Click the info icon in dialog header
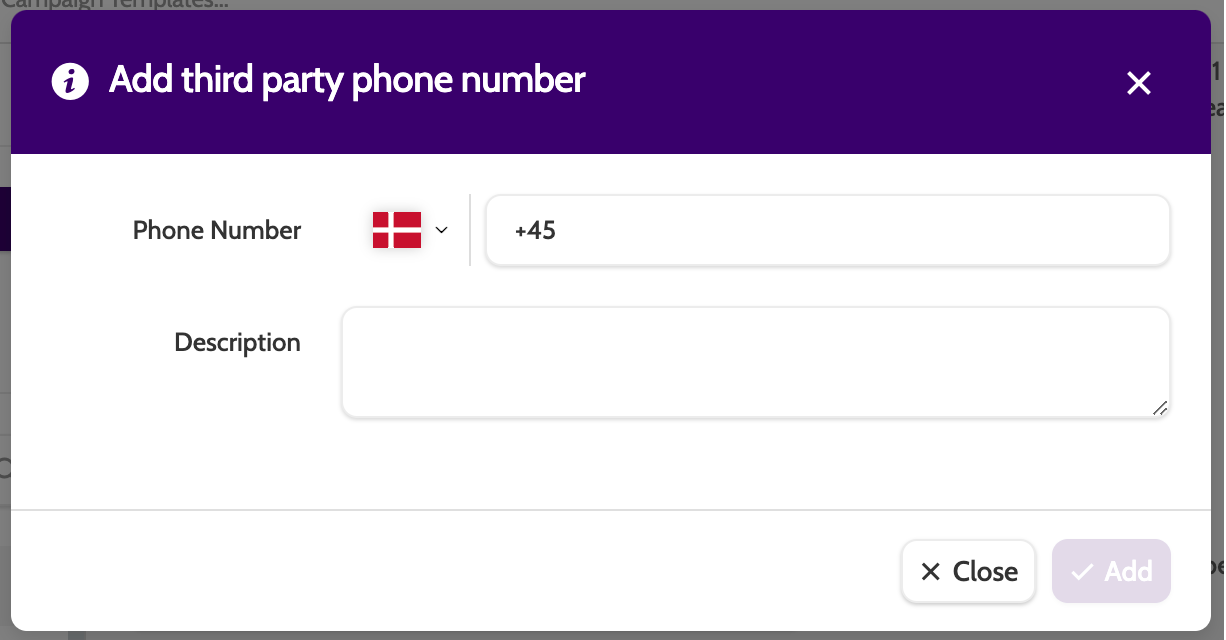The image size is (1226, 640). 69,82
